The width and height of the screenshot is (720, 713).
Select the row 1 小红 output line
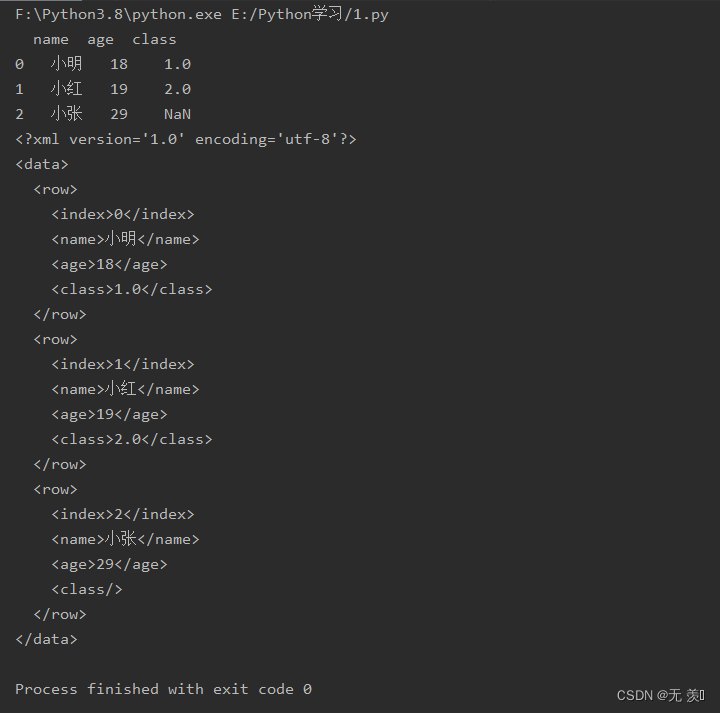(x=103, y=89)
